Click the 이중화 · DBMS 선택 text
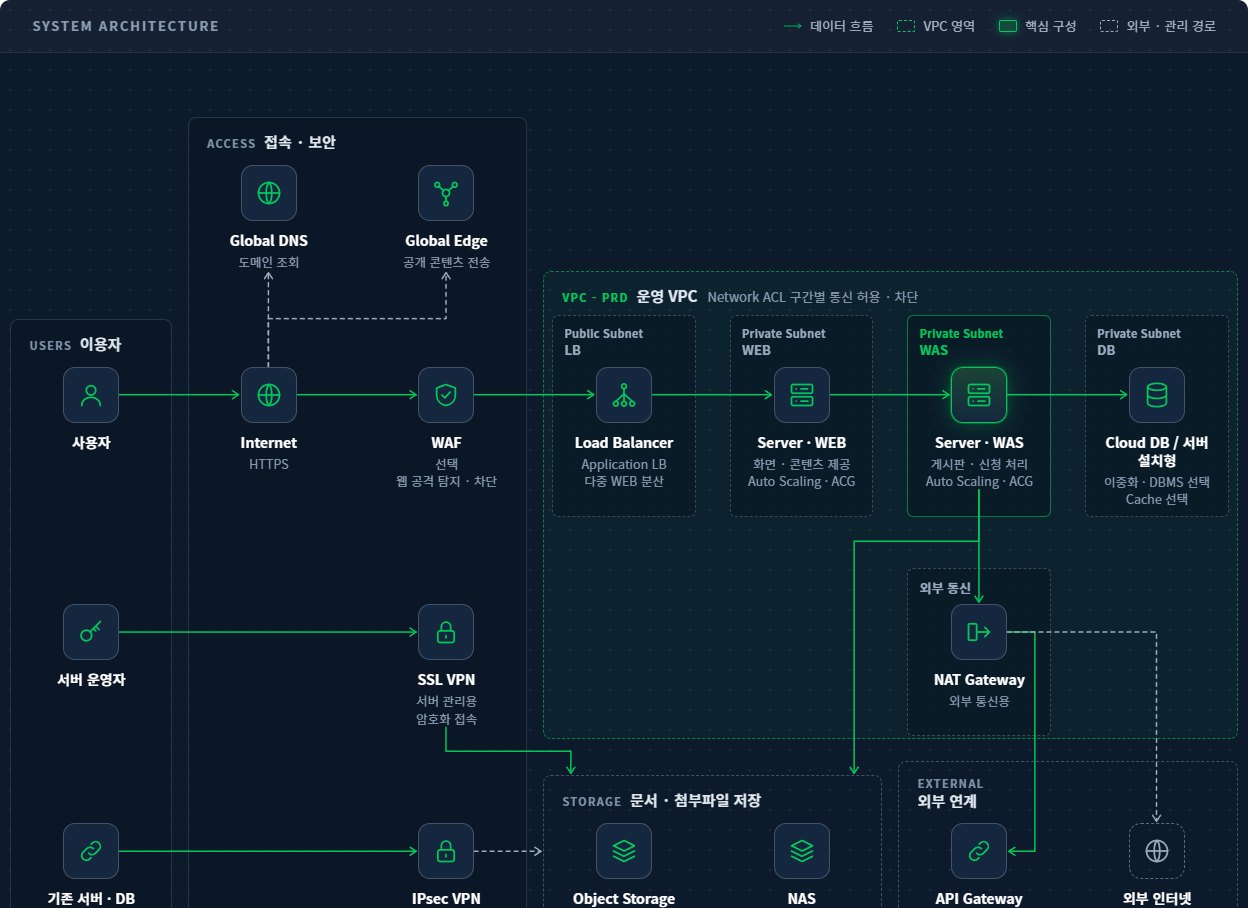 pos(1157,482)
